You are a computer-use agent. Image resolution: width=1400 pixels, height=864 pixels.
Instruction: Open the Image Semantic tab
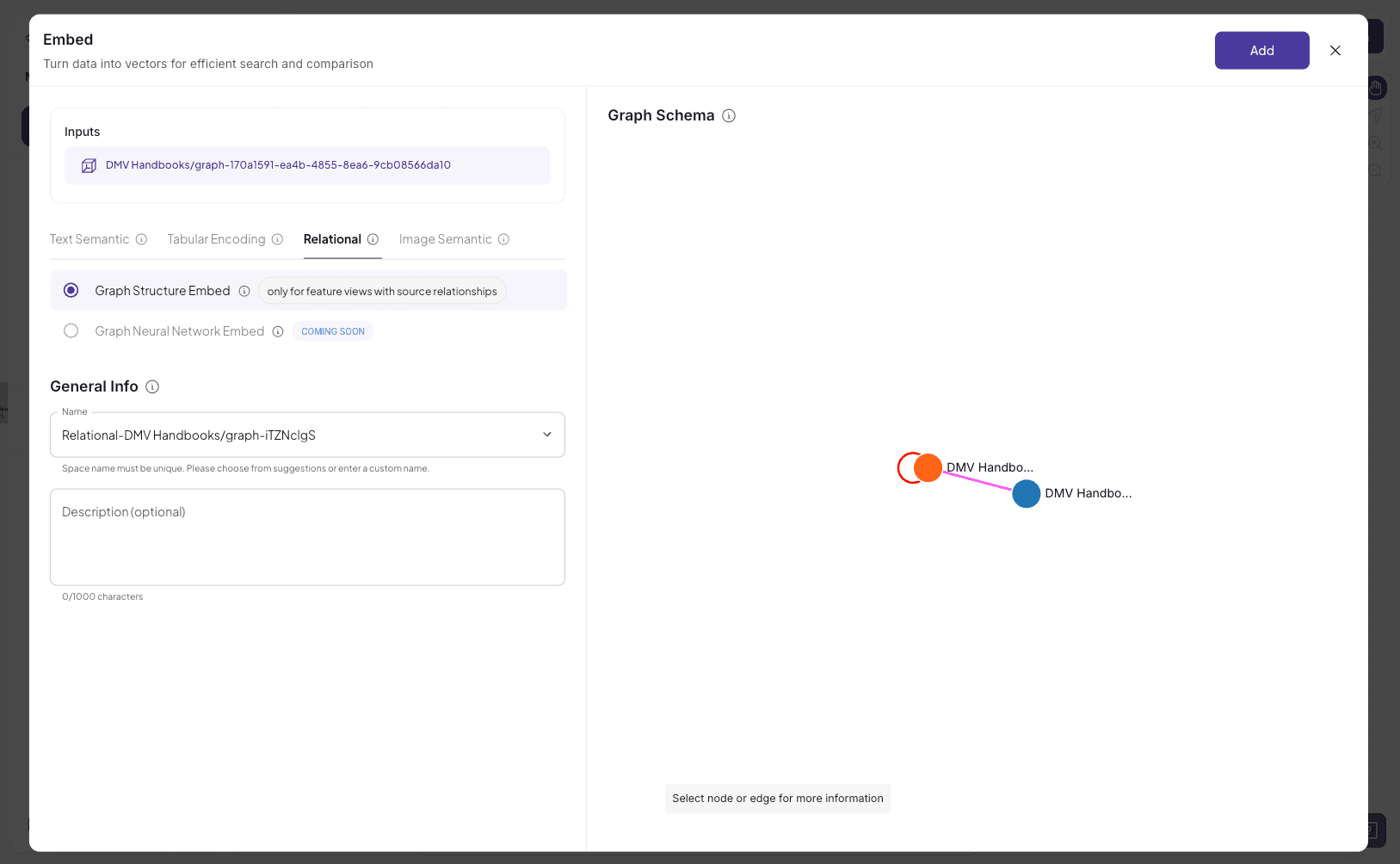(x=446, y=239)
